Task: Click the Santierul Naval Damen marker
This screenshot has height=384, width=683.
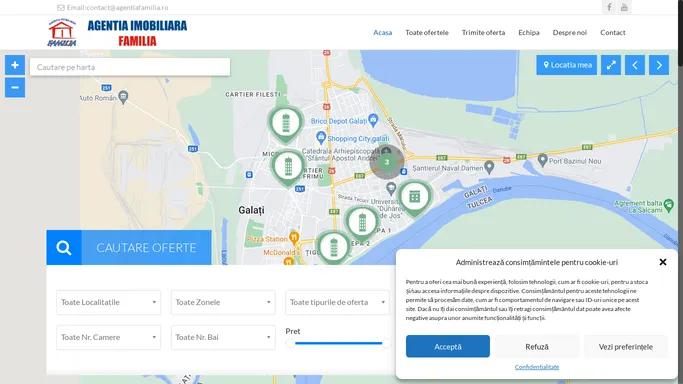Action: pos(489,167)
